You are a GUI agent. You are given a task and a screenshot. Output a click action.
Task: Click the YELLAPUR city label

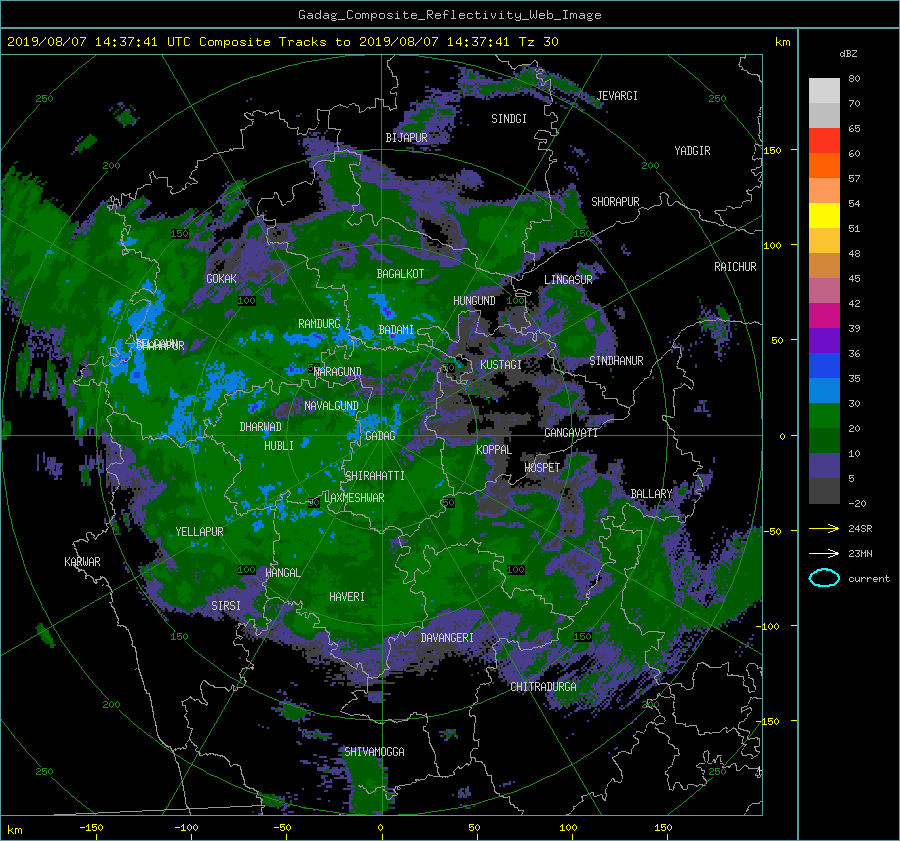point(199,532)
